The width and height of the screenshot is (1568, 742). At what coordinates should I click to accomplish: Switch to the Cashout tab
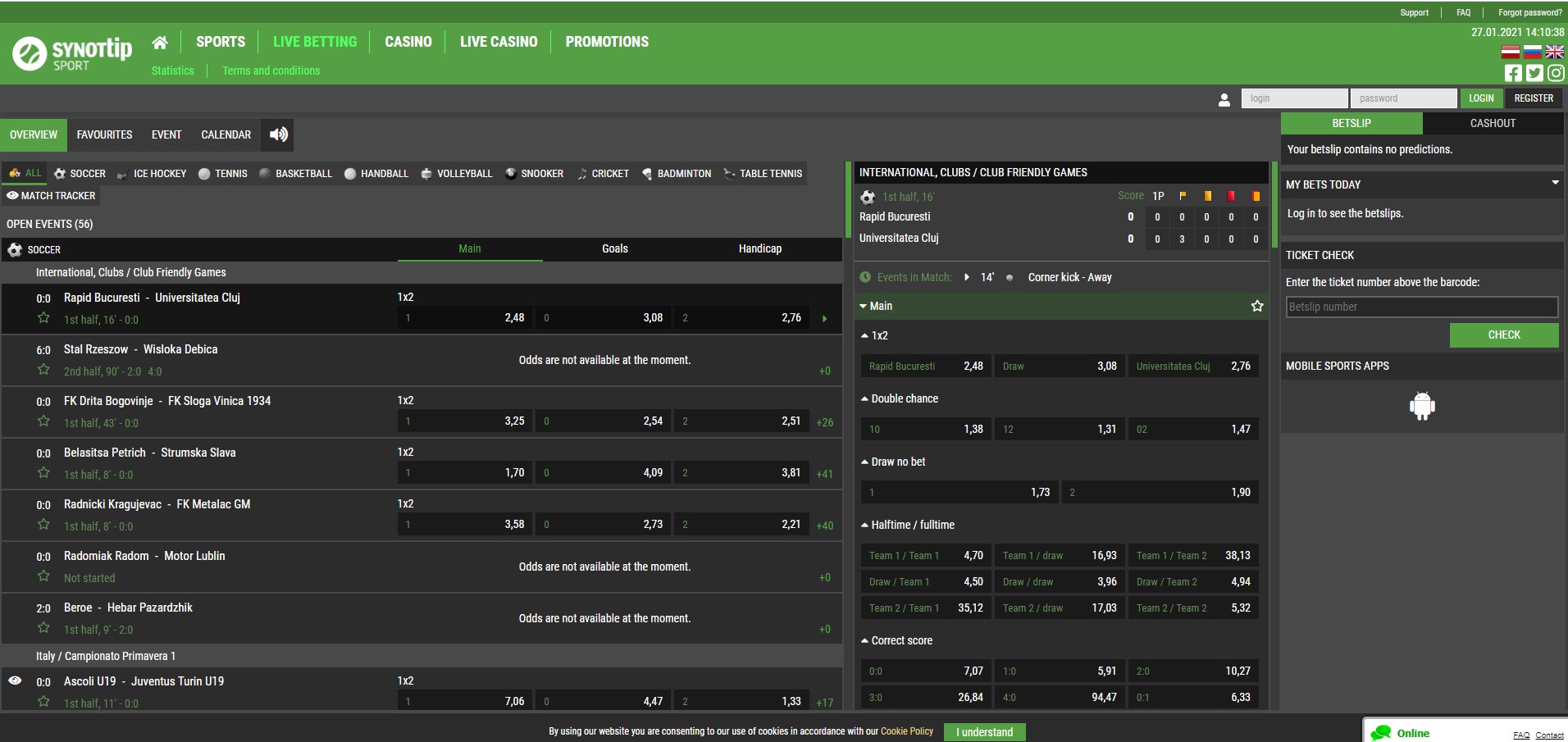coord(1493,123)
